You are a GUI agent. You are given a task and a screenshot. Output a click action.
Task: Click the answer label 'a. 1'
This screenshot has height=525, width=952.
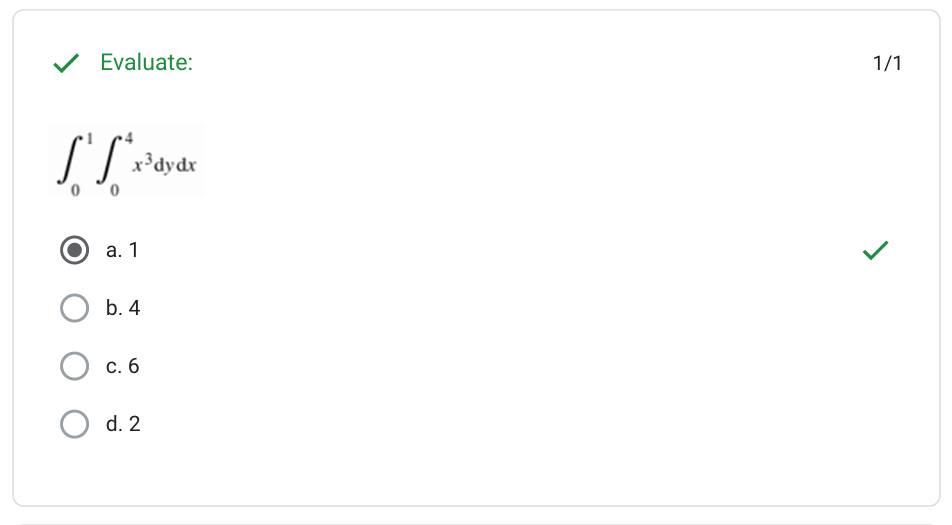click(x=122, y=250)
